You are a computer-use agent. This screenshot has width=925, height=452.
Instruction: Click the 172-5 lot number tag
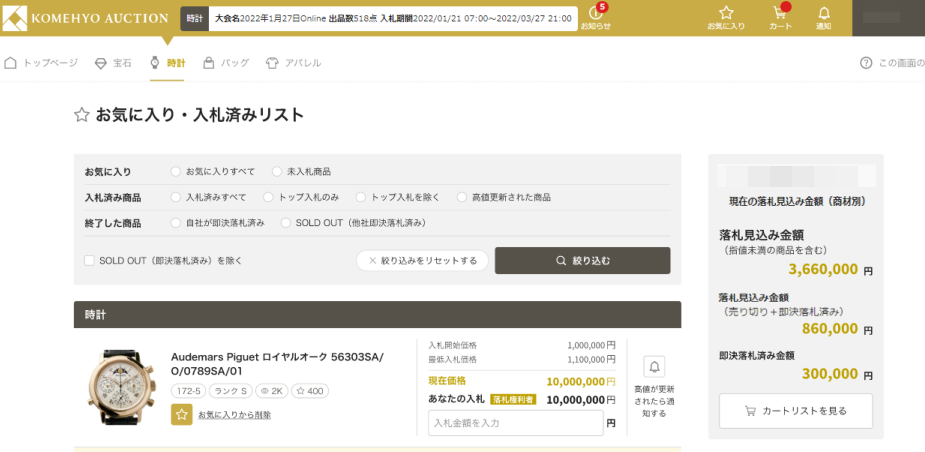pos(188,391)
